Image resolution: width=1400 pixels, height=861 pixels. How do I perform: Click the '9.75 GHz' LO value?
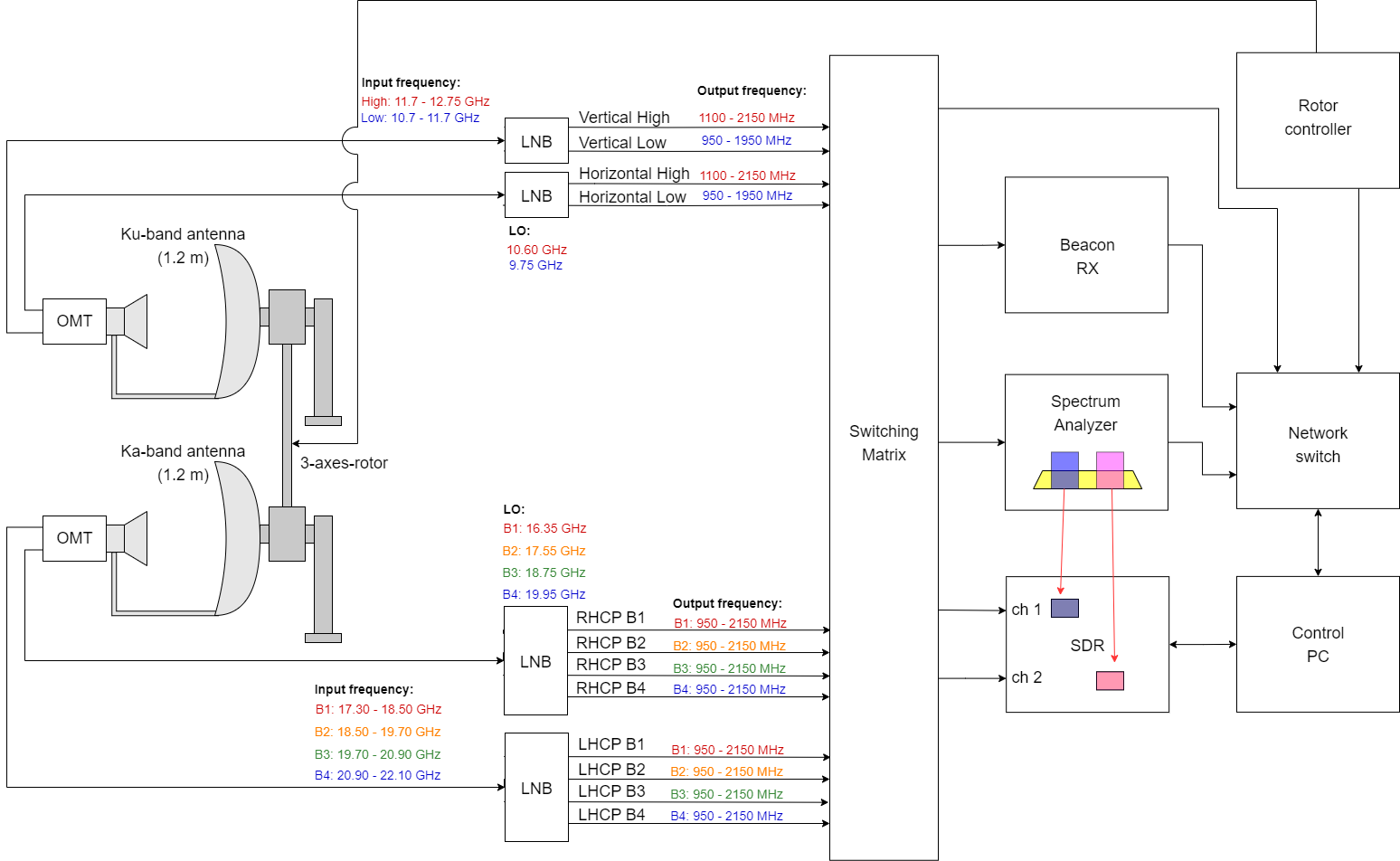tap(535, 265)
